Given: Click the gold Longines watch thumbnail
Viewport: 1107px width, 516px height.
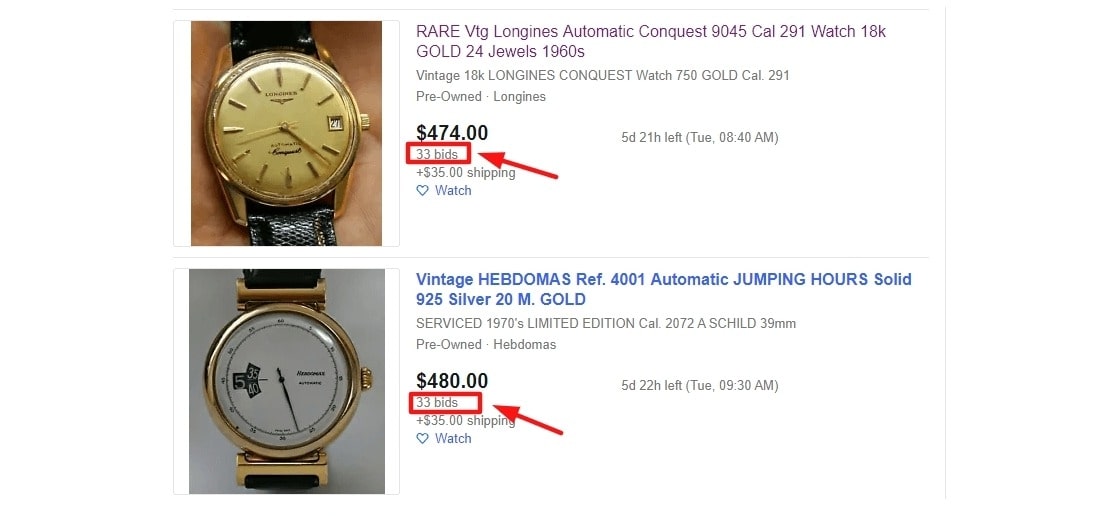Looking at the screenshot, I should tap(287, 133).
